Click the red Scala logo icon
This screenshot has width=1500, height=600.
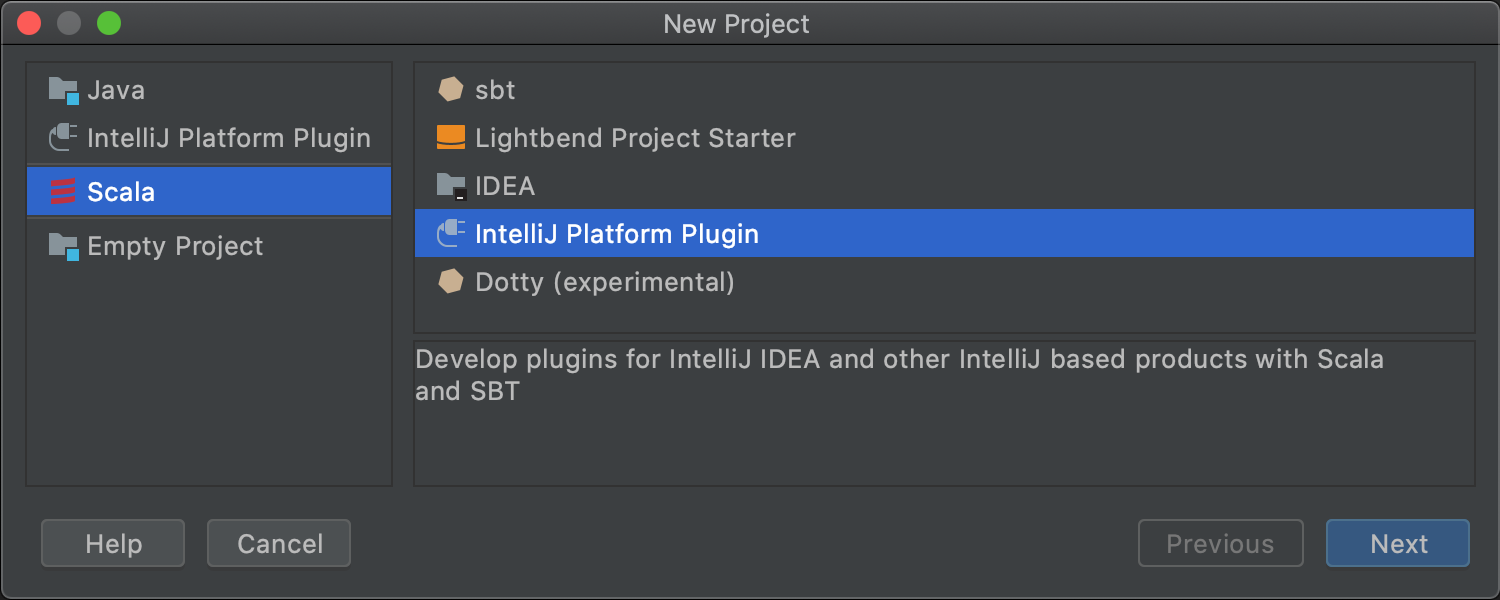(x=63, y=191)
